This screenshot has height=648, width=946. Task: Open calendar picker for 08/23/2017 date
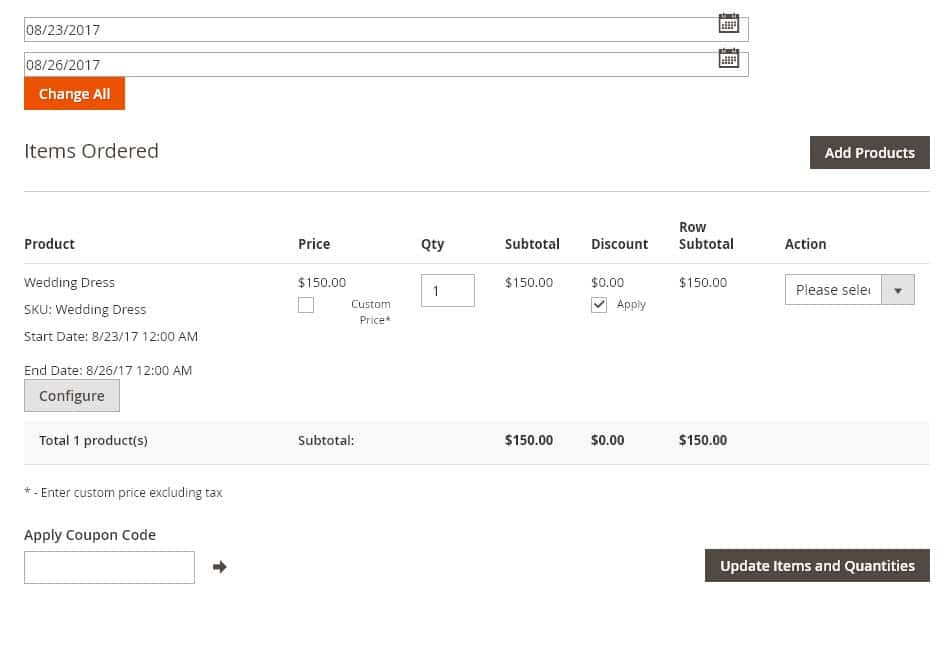coord(728,23)
